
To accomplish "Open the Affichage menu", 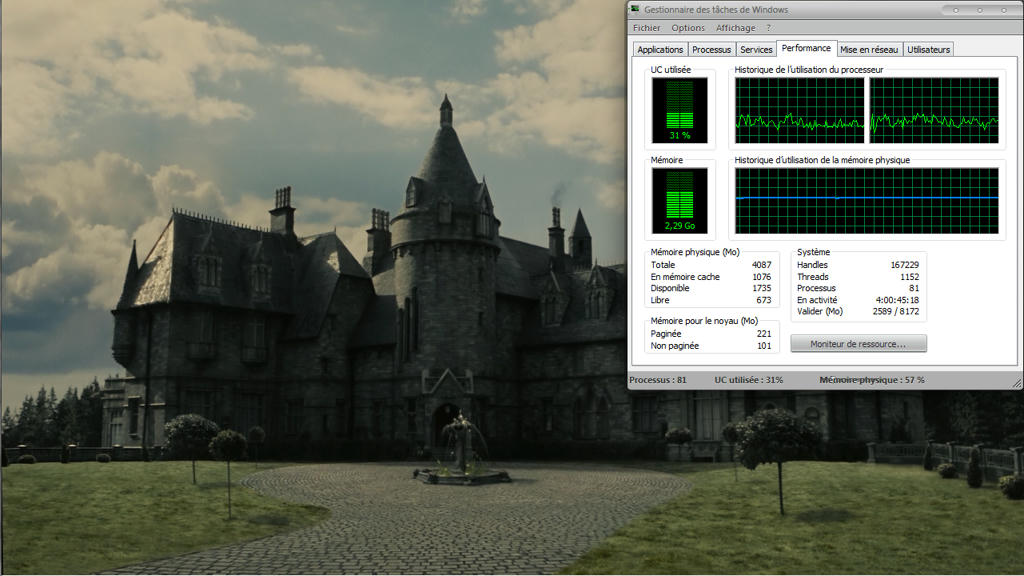I will [735, 28].
